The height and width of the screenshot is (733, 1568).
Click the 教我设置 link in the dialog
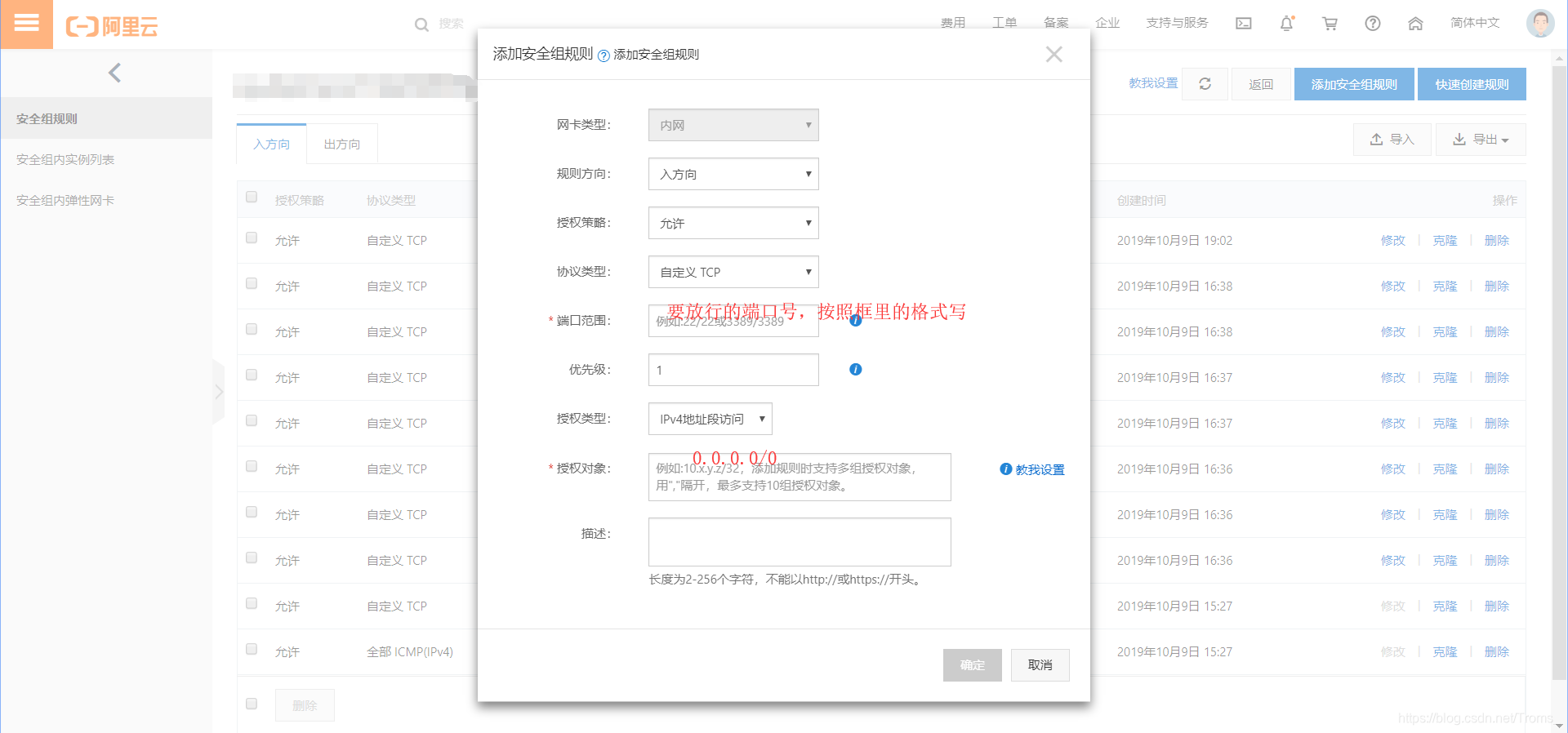(x=1040, y=470)
